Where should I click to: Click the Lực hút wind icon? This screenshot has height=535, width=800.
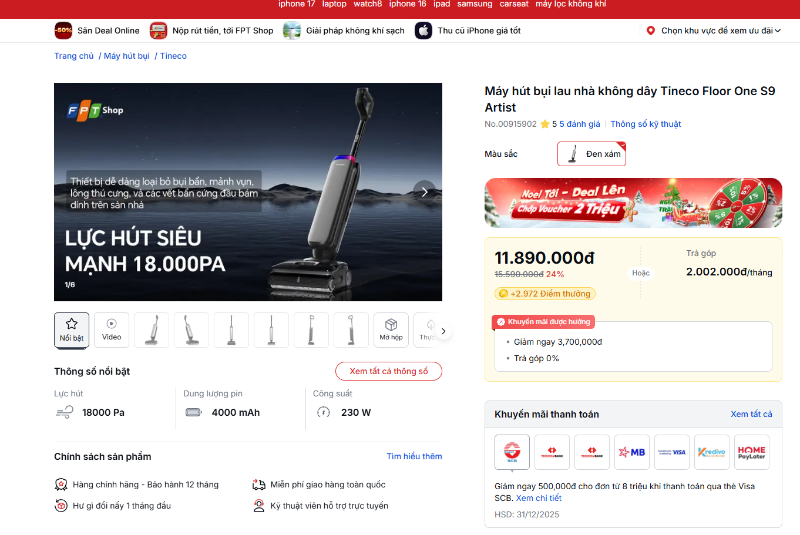coord(65,412)
